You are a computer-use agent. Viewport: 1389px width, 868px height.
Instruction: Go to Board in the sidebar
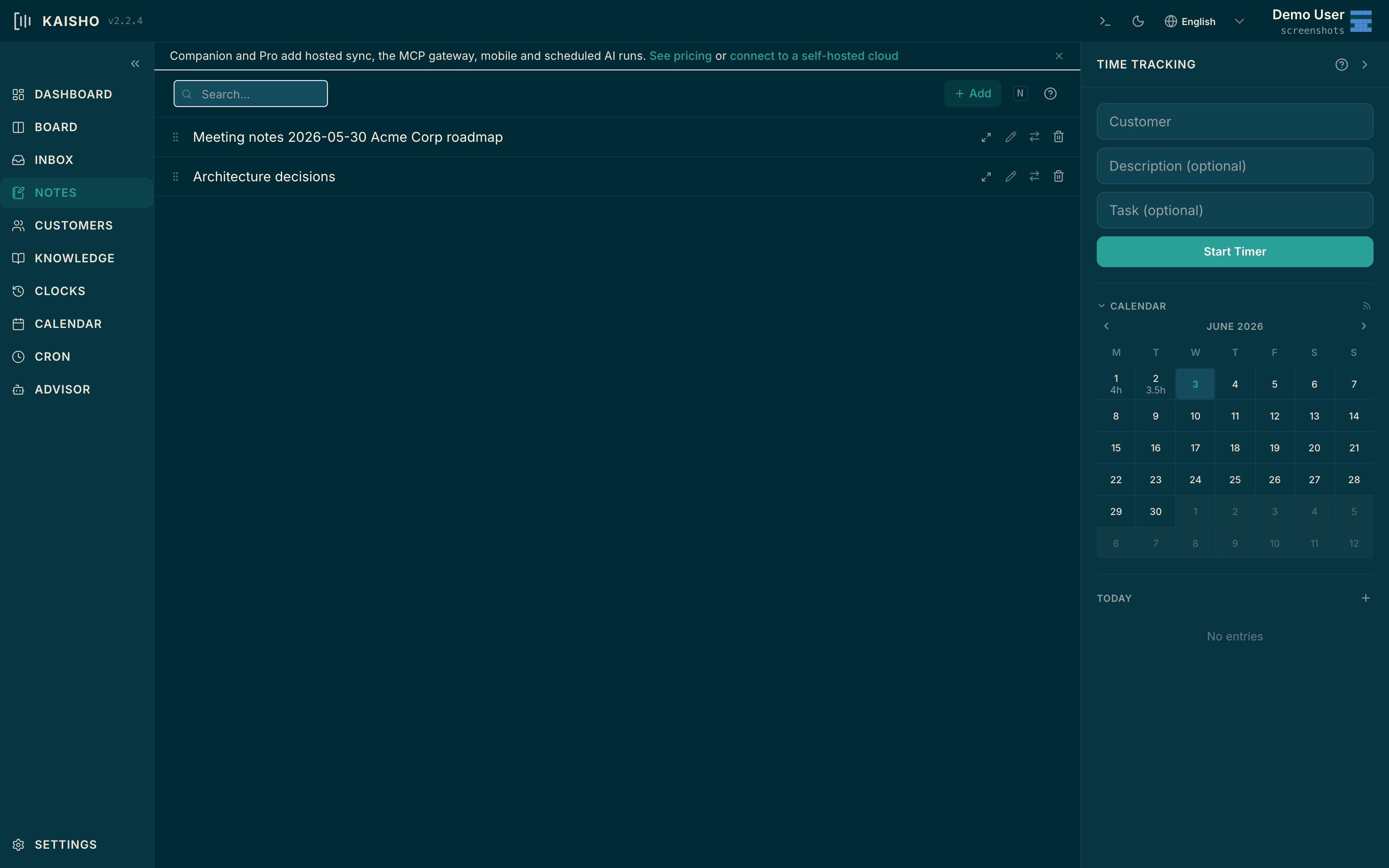(x=77, y=127)
